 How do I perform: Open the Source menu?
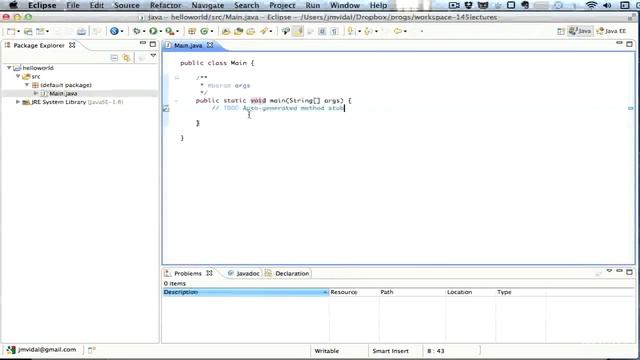[127, 5]
